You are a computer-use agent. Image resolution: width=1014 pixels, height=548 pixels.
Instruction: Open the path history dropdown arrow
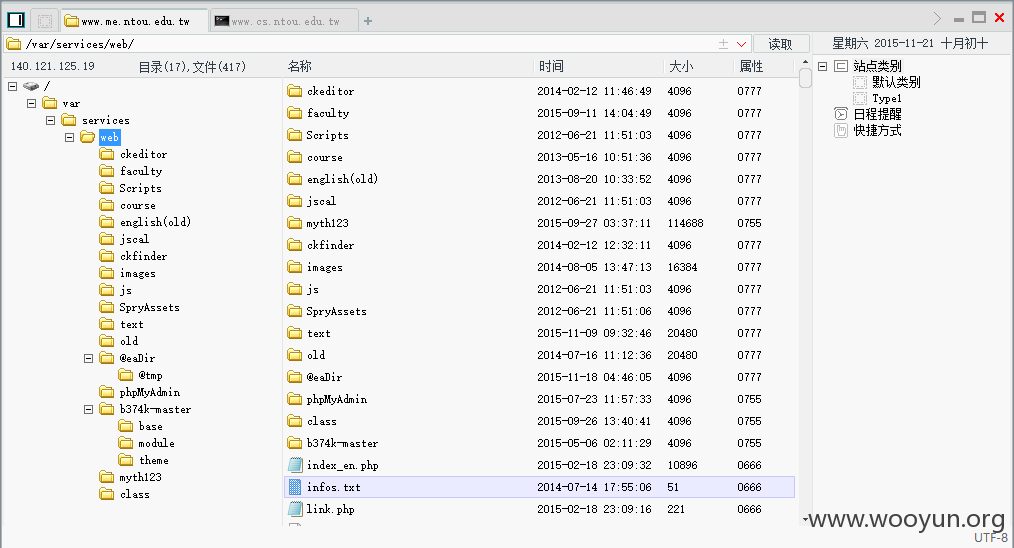(x=742, y=44)
